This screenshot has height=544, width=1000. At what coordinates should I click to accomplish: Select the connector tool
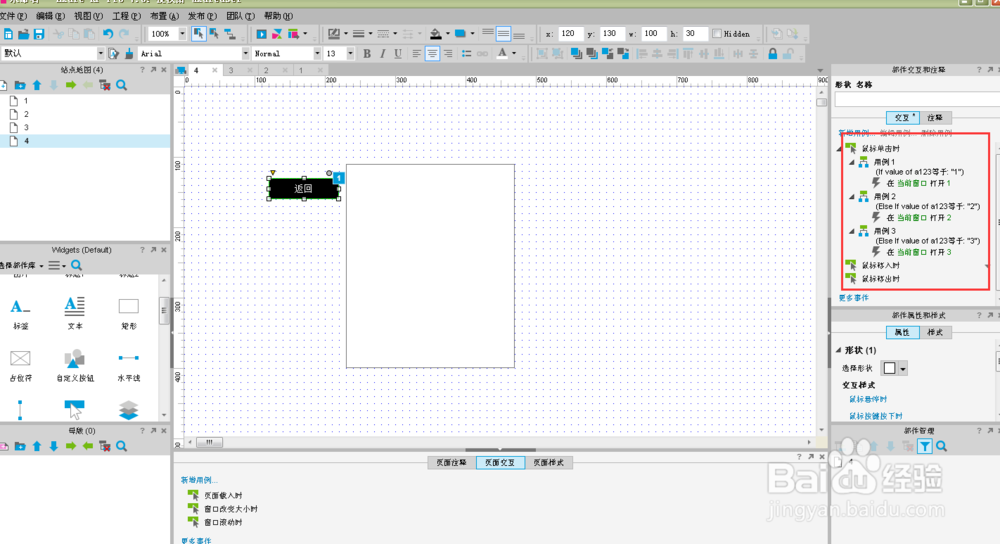coord(230,34)
